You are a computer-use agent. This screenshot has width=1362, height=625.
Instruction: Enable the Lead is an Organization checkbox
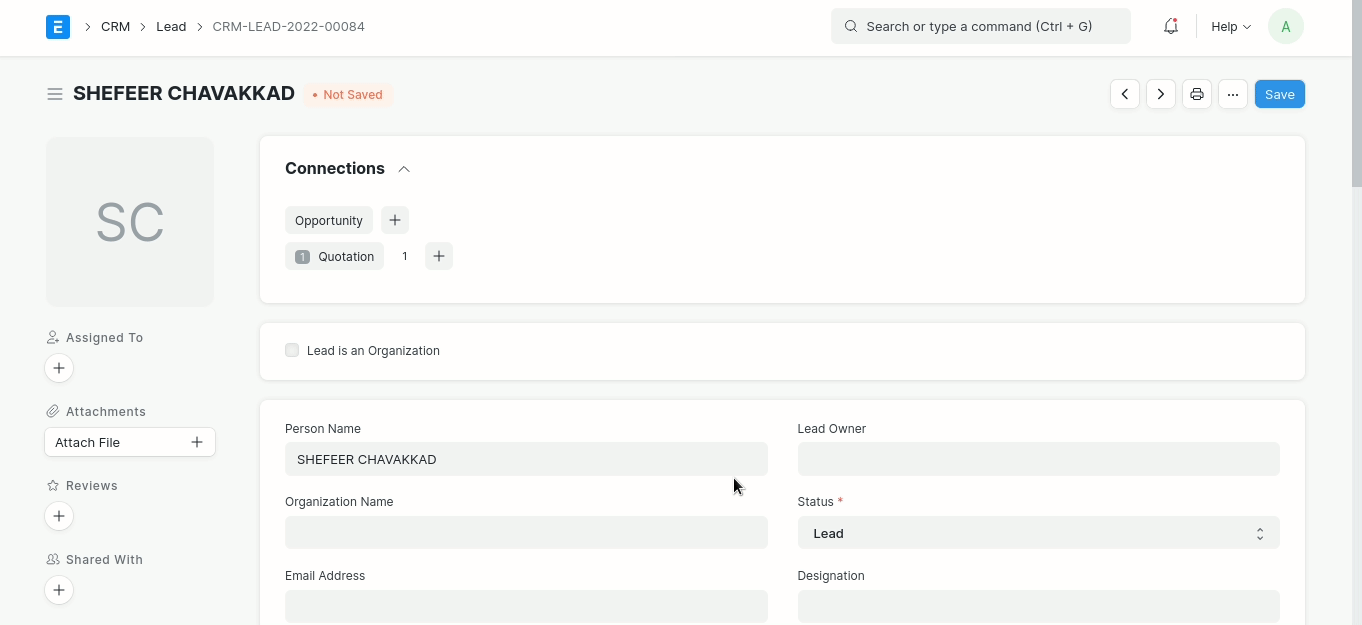pyautogui.click(x=291, y=350)
